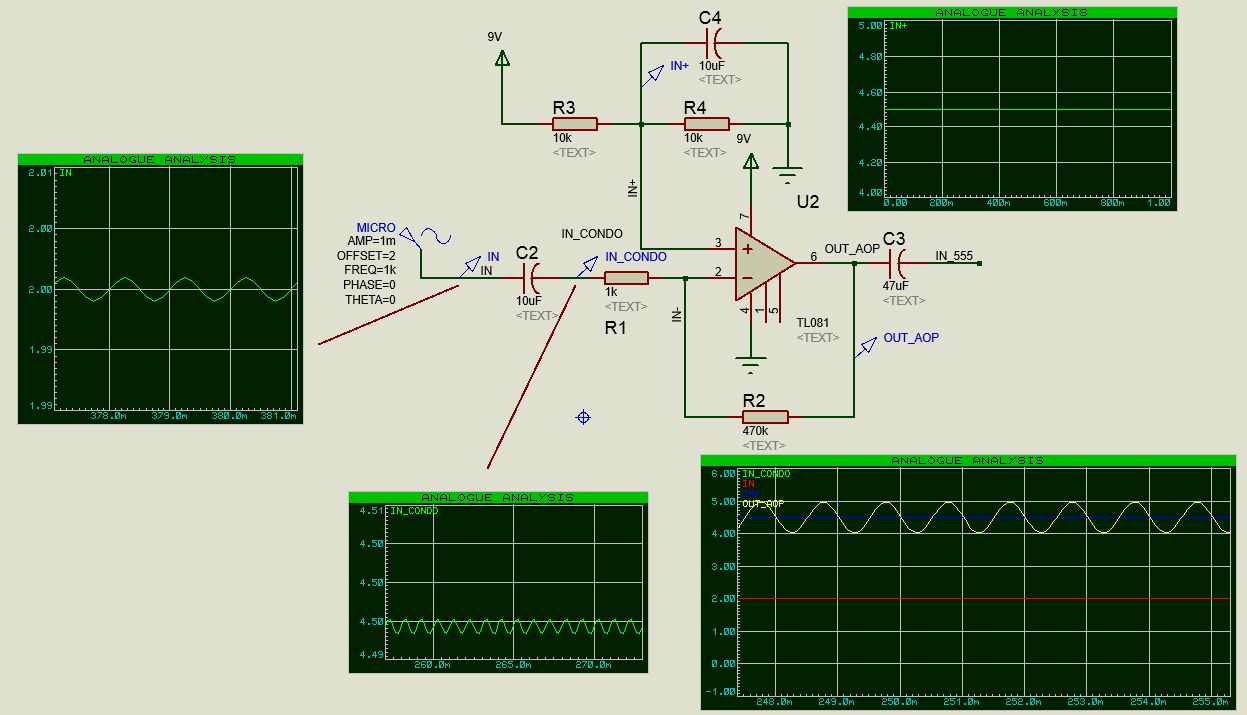Image resolution: width=1247 pixels, height=715 pixels.
Task: Click the C4 reference label
Action: (710, 18)
